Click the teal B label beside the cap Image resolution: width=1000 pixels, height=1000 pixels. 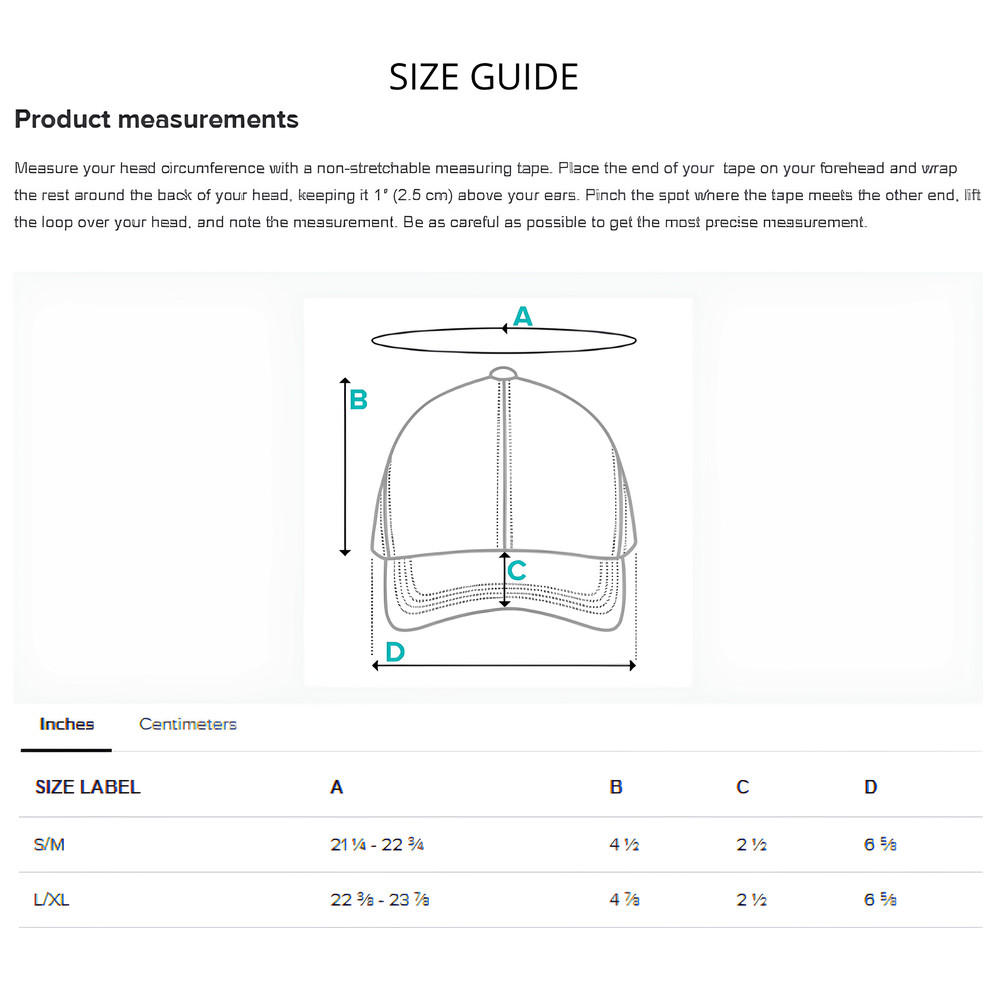(x=358, y=400)
